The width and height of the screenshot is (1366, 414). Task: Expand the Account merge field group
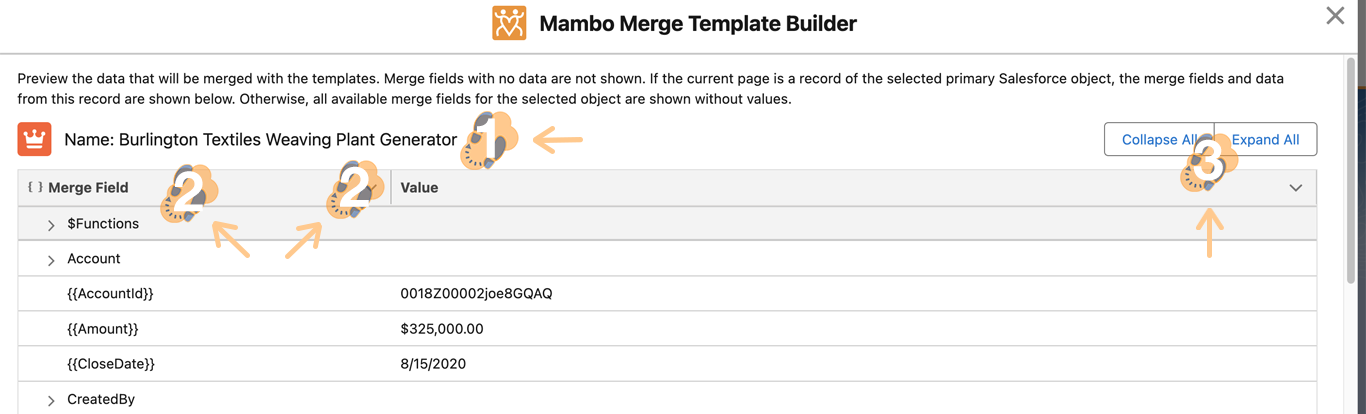51,260
